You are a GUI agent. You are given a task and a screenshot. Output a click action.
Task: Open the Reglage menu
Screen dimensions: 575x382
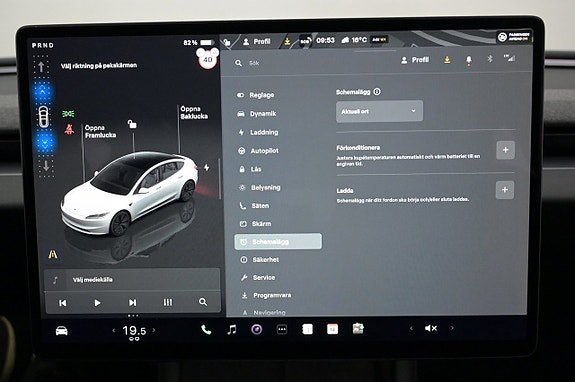256,95
